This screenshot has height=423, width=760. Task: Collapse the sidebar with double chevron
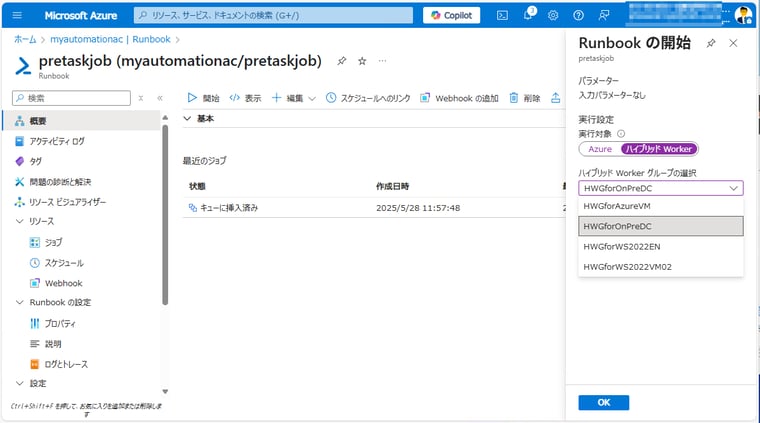click(x=160, y=98)
